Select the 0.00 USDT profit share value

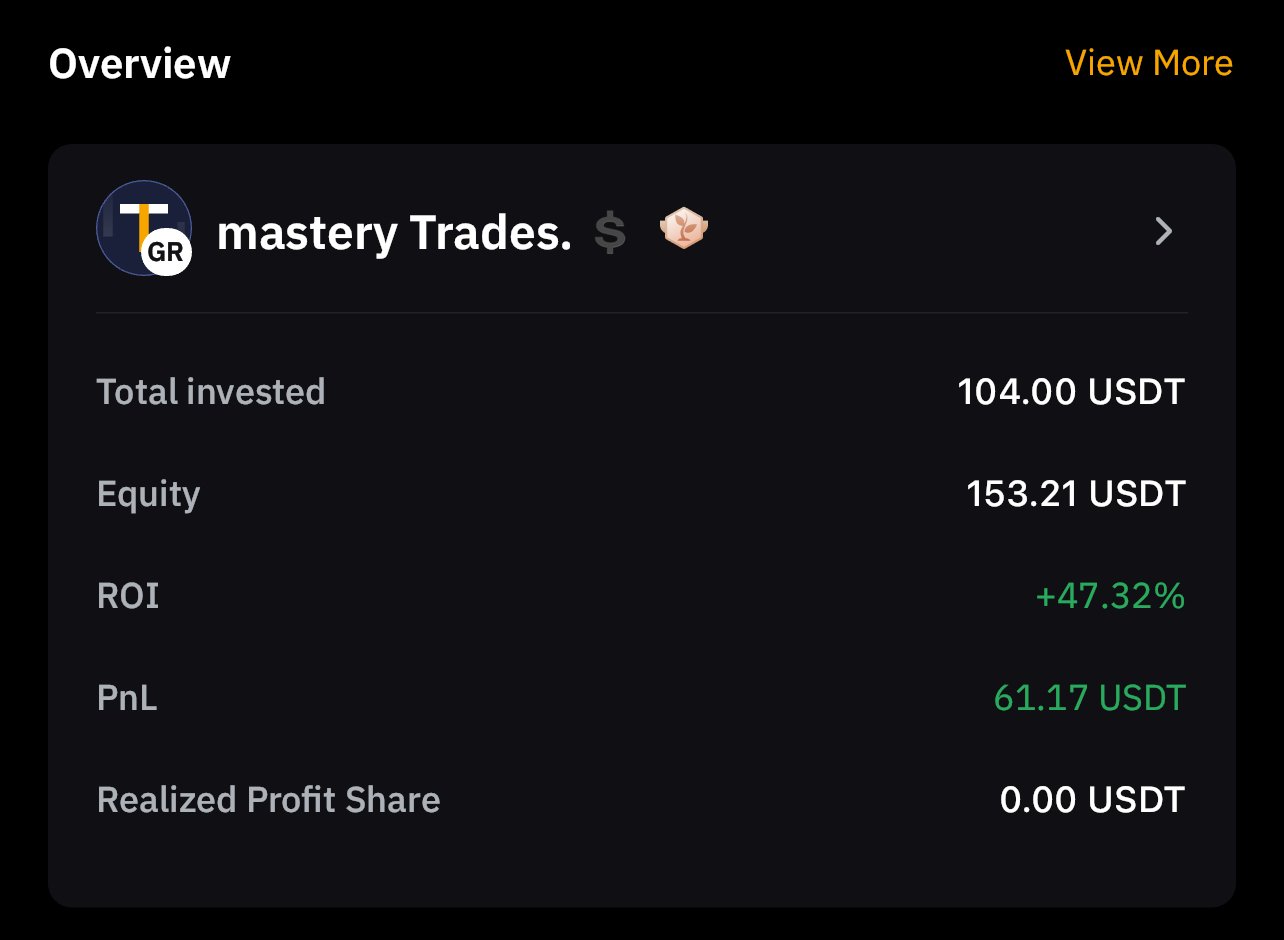[1092, 800]
